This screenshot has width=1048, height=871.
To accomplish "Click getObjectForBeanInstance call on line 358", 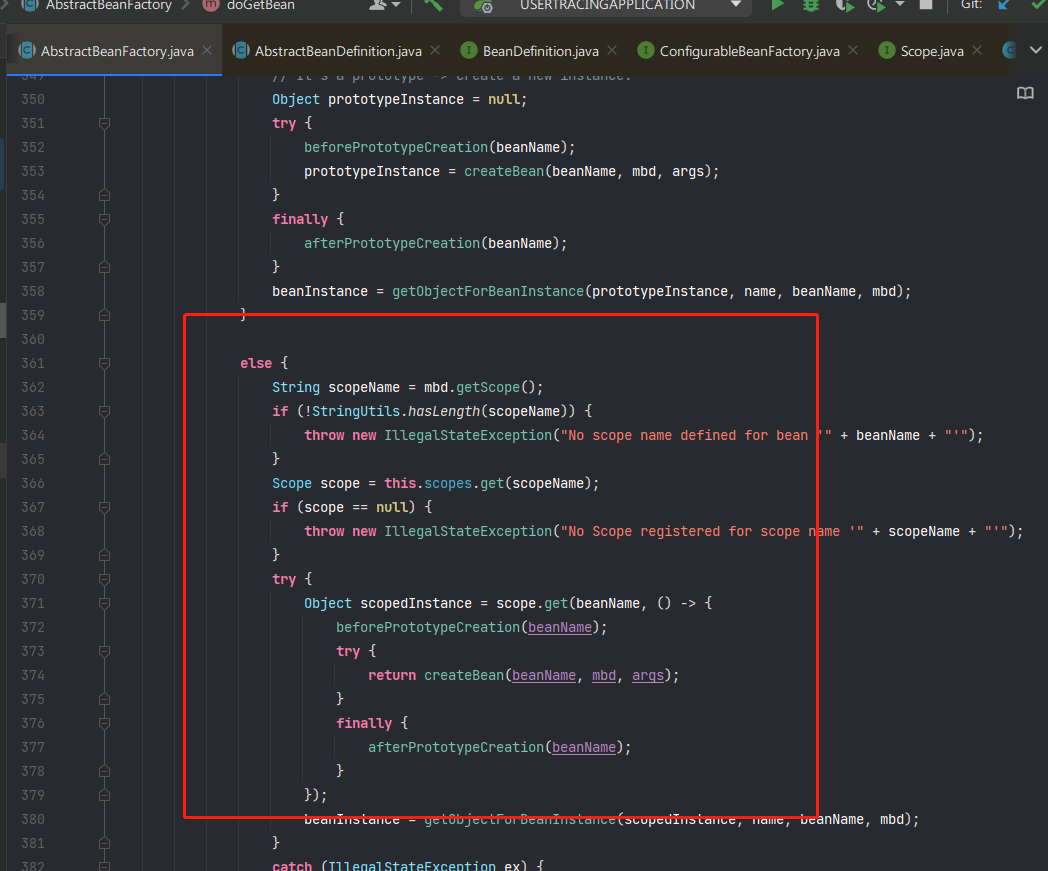I will pyautogui.click(x=488, y=291).
